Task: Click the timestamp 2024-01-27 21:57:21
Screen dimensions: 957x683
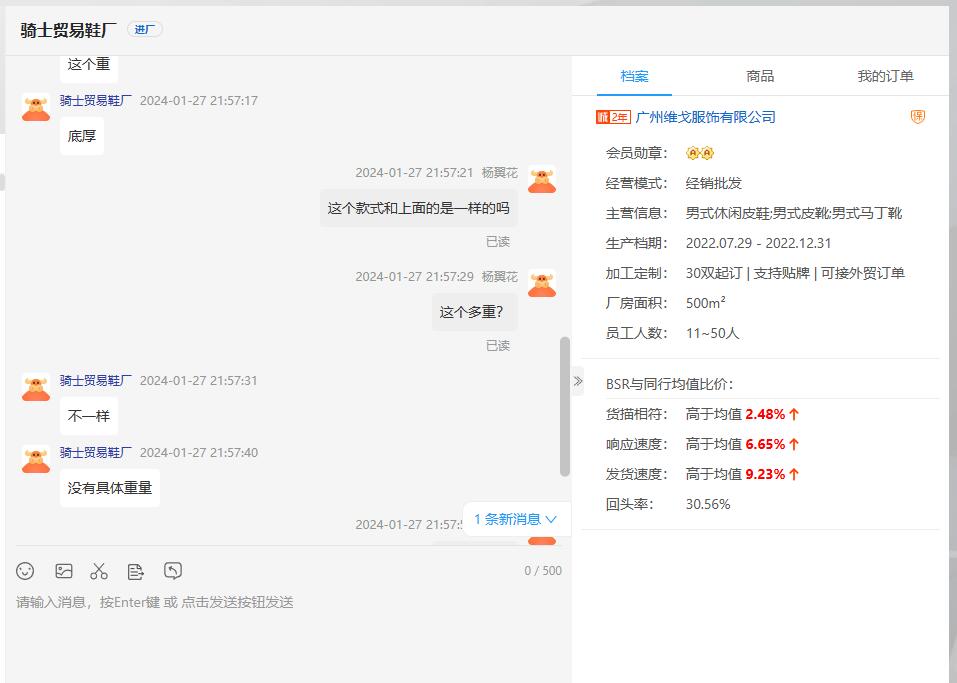Action: coord(414,173)
